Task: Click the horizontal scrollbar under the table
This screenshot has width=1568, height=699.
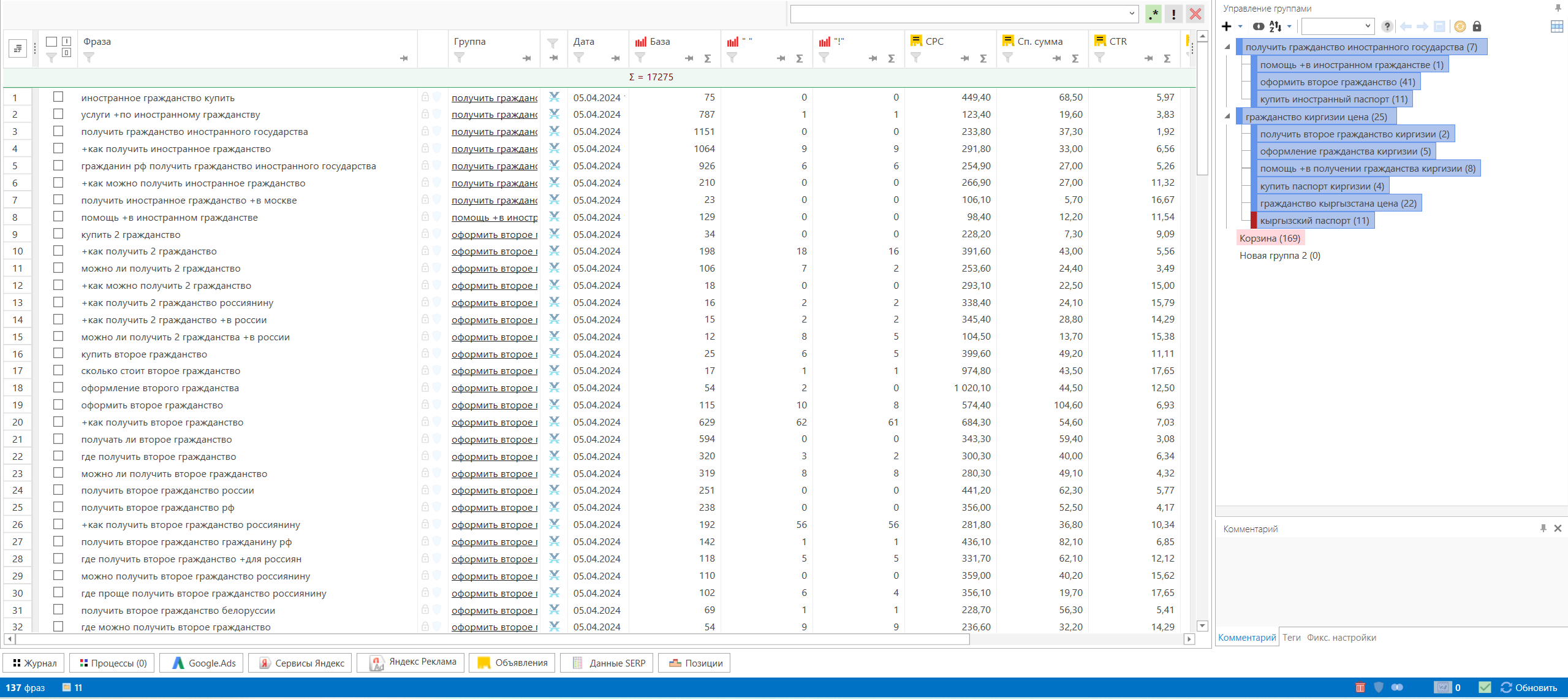Action: click(490, 639)
